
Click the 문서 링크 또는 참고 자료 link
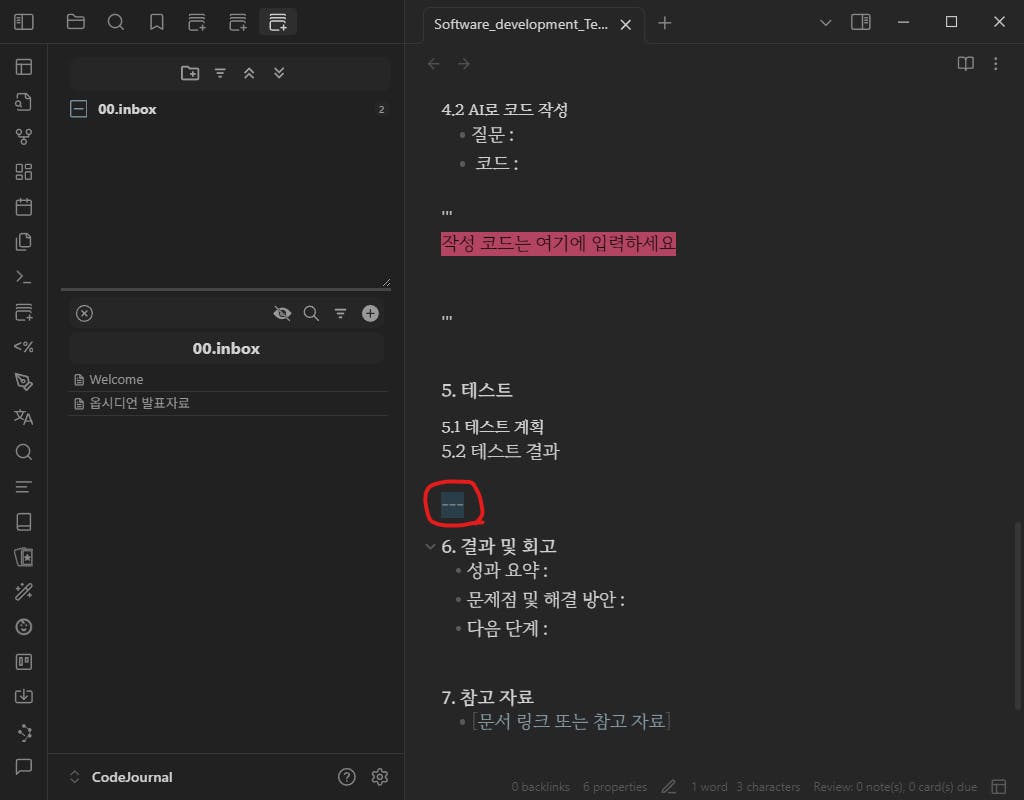(571, 721)
